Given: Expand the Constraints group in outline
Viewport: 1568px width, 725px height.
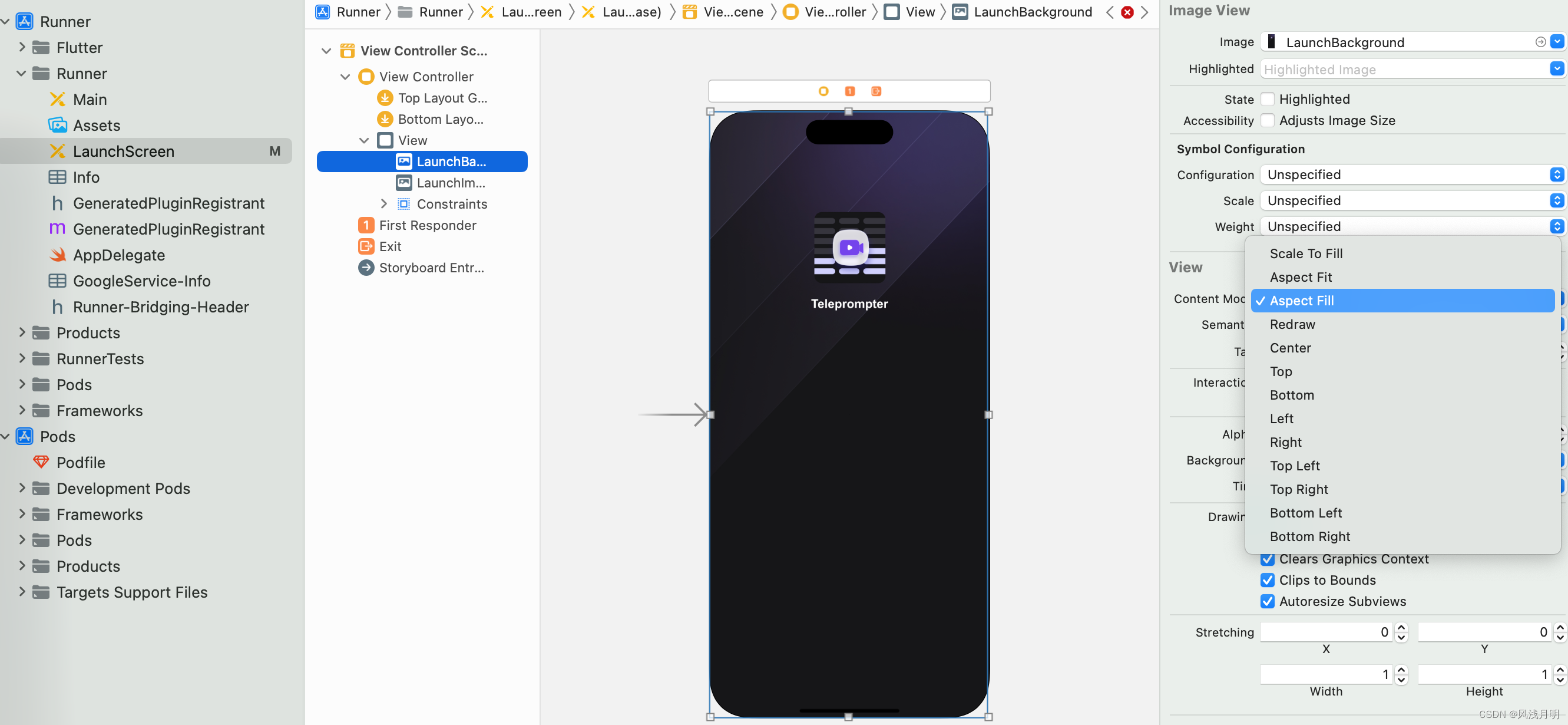Looking at the screenshot, I should [383, 204].
